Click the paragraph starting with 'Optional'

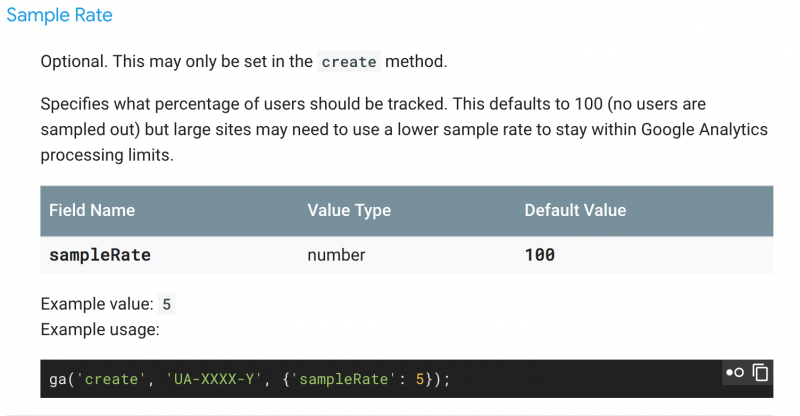pos(243,62)
